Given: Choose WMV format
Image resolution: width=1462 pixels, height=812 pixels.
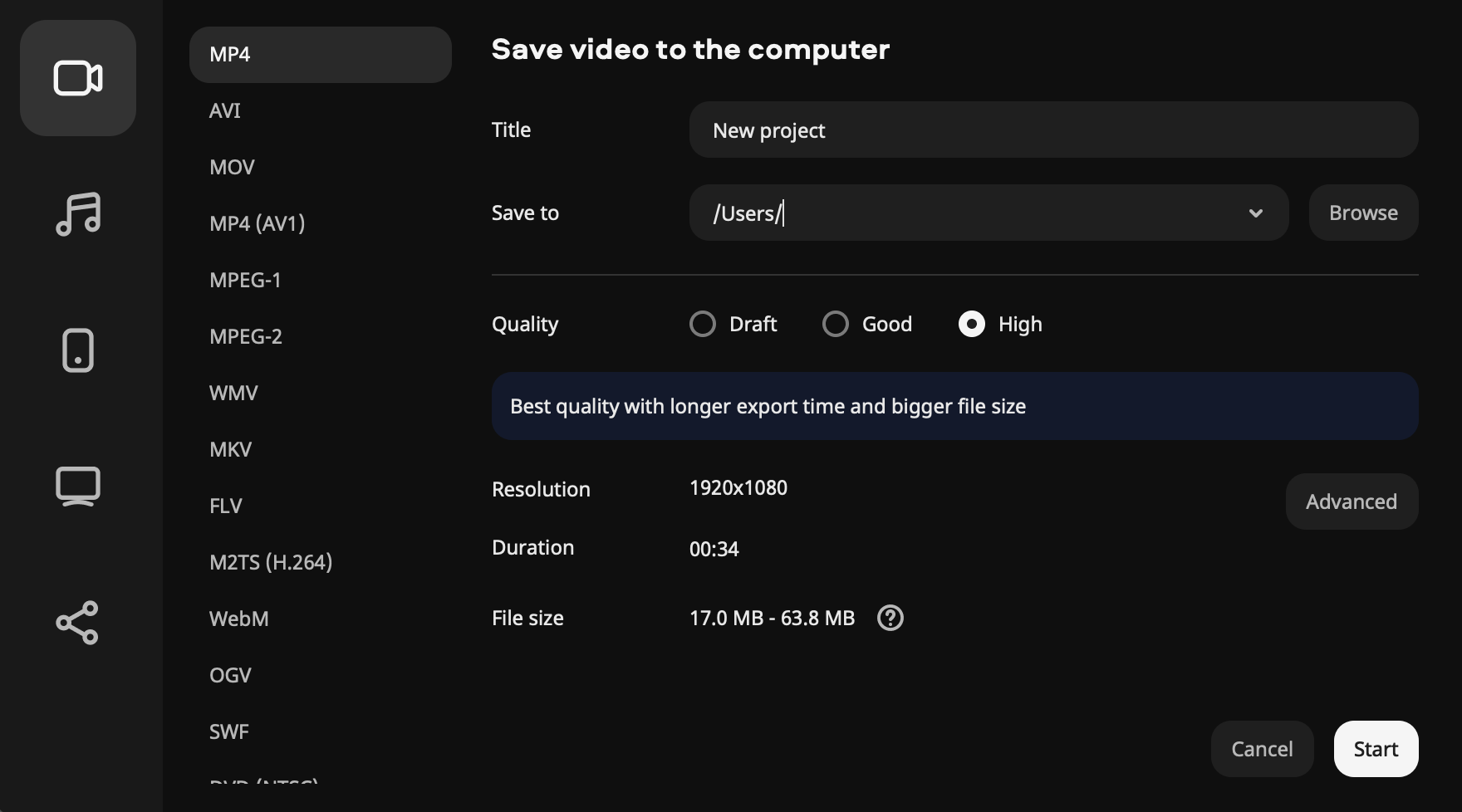Looking at the screenshot, I should (321, 394).
